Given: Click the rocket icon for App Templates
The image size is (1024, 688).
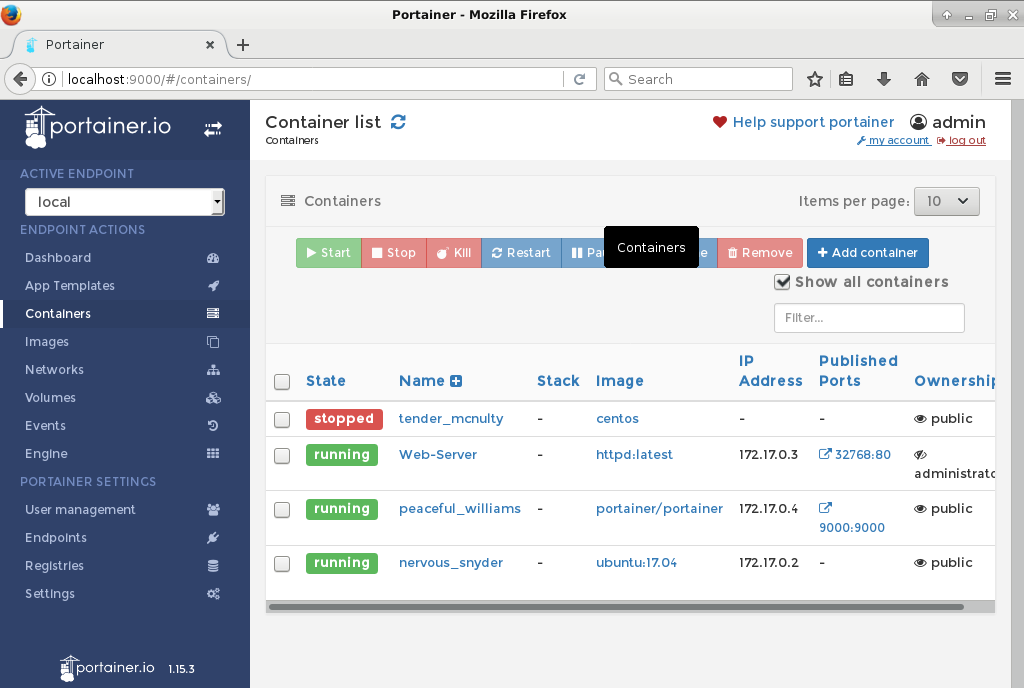Looking at the screenshot, I should click(213, 286).
